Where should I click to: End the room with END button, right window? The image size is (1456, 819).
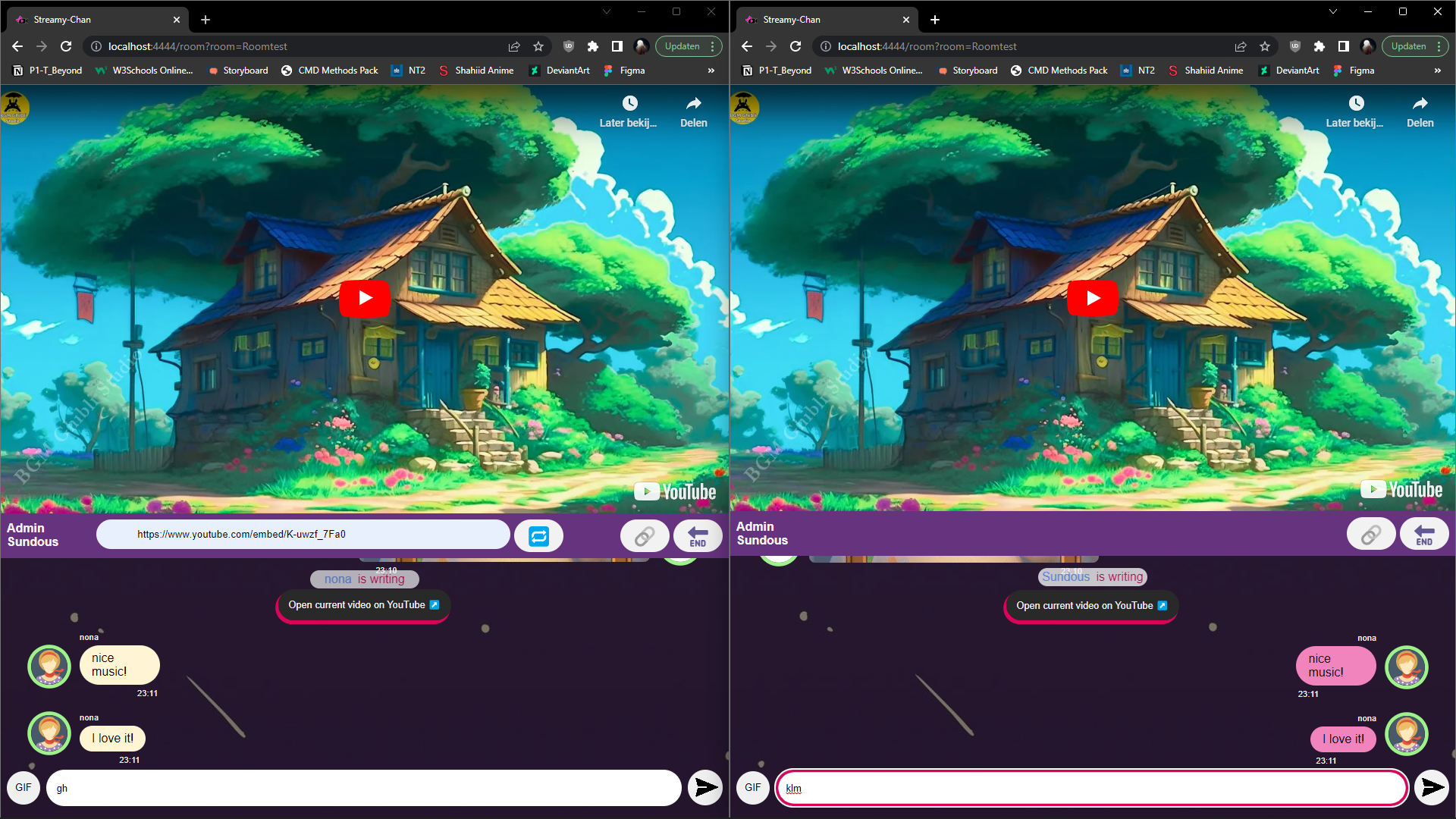[1424, 535]
